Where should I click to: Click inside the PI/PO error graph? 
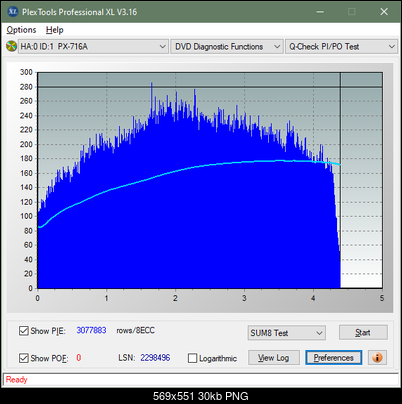[210, 180]
